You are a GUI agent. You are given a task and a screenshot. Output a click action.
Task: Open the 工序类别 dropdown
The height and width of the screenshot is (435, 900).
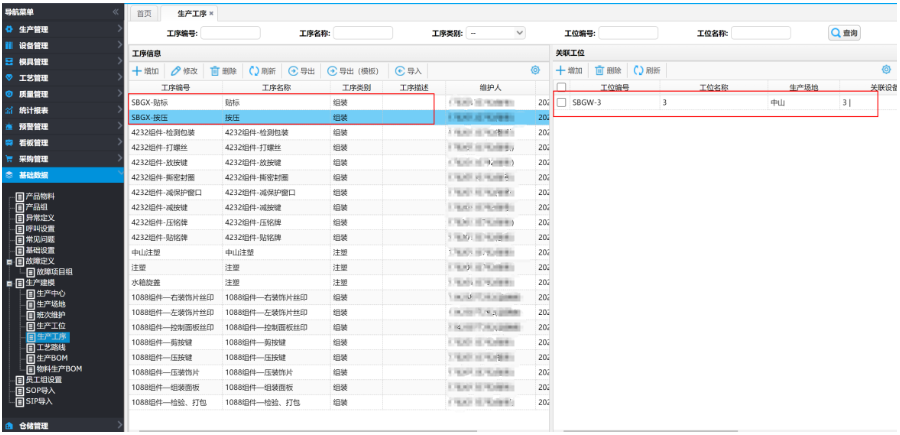pyautogui.click(x=496, y=33)
